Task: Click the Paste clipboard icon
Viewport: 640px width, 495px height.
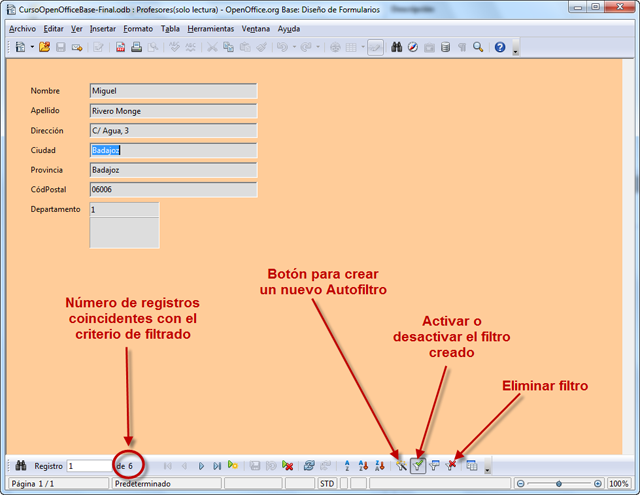Action: click(x=245, y=47)
